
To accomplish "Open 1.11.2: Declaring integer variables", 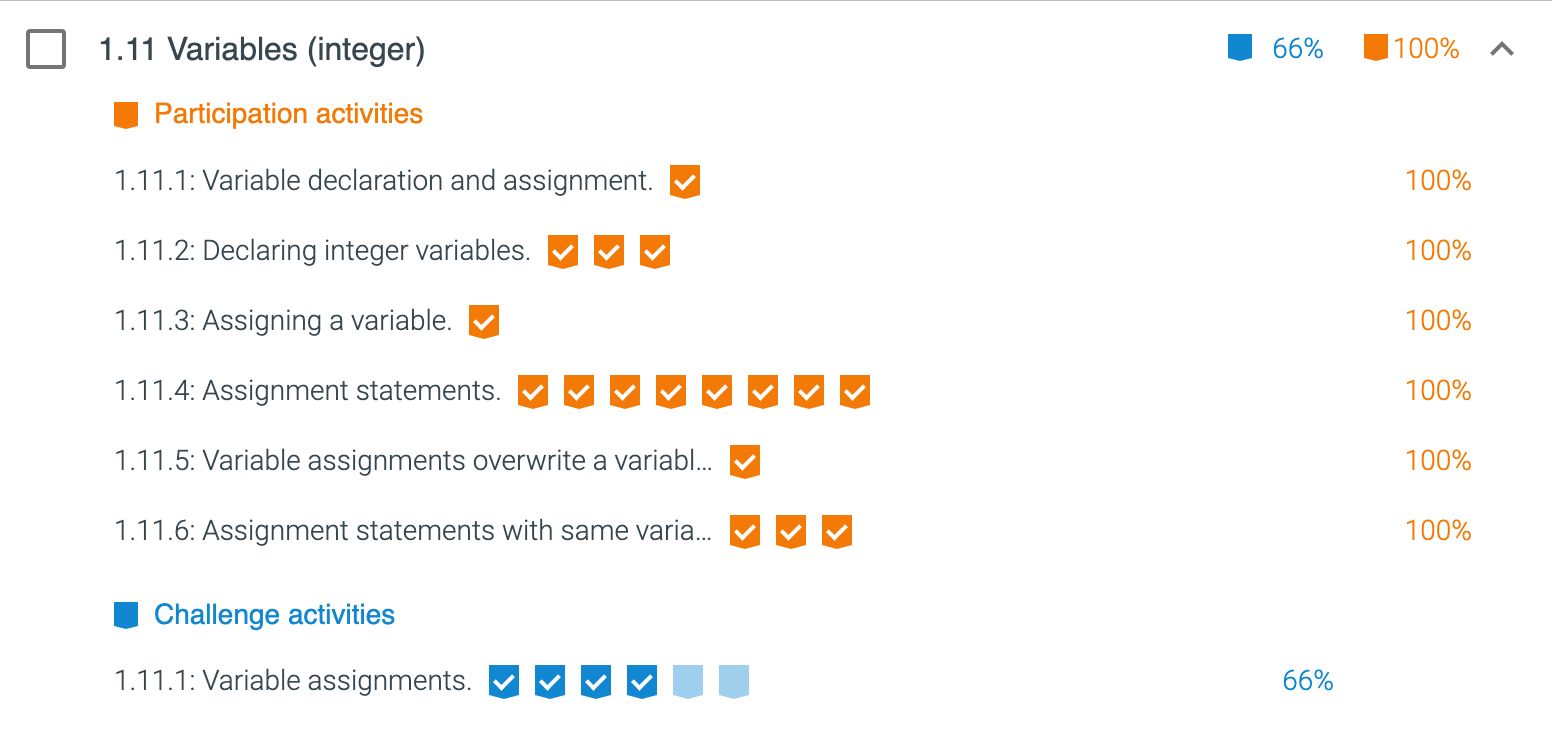I will click(322, 251).
